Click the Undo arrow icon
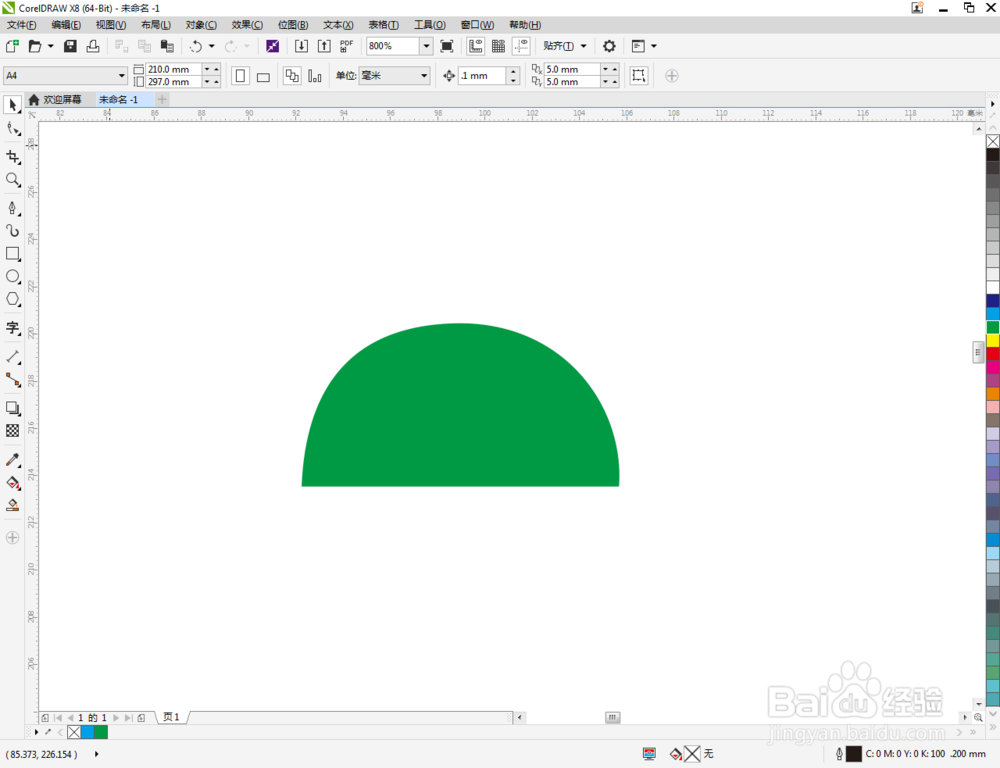The image size is (1000, 768). pos(196,46)
